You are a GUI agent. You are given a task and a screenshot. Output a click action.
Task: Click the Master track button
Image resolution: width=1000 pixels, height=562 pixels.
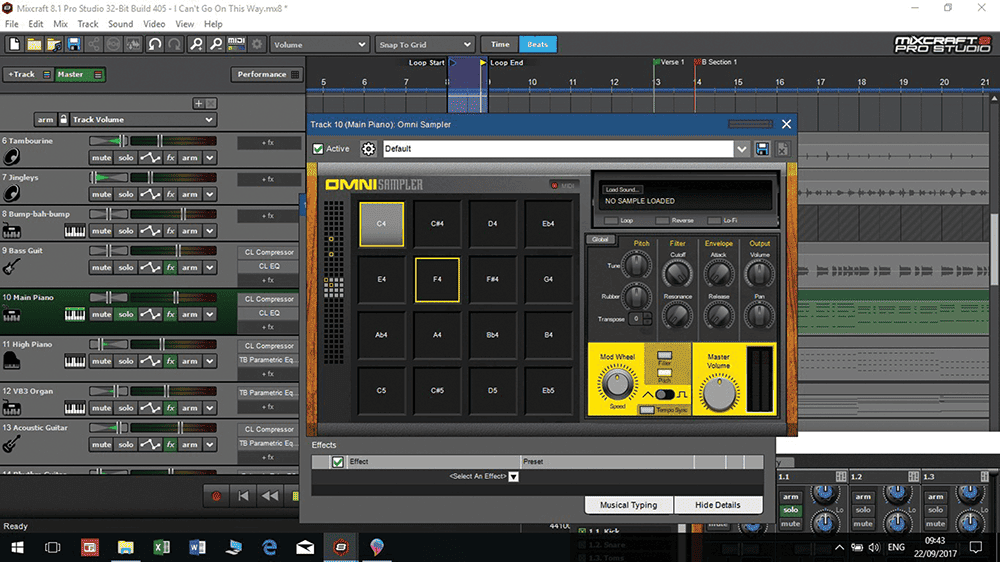click(79, 75)
